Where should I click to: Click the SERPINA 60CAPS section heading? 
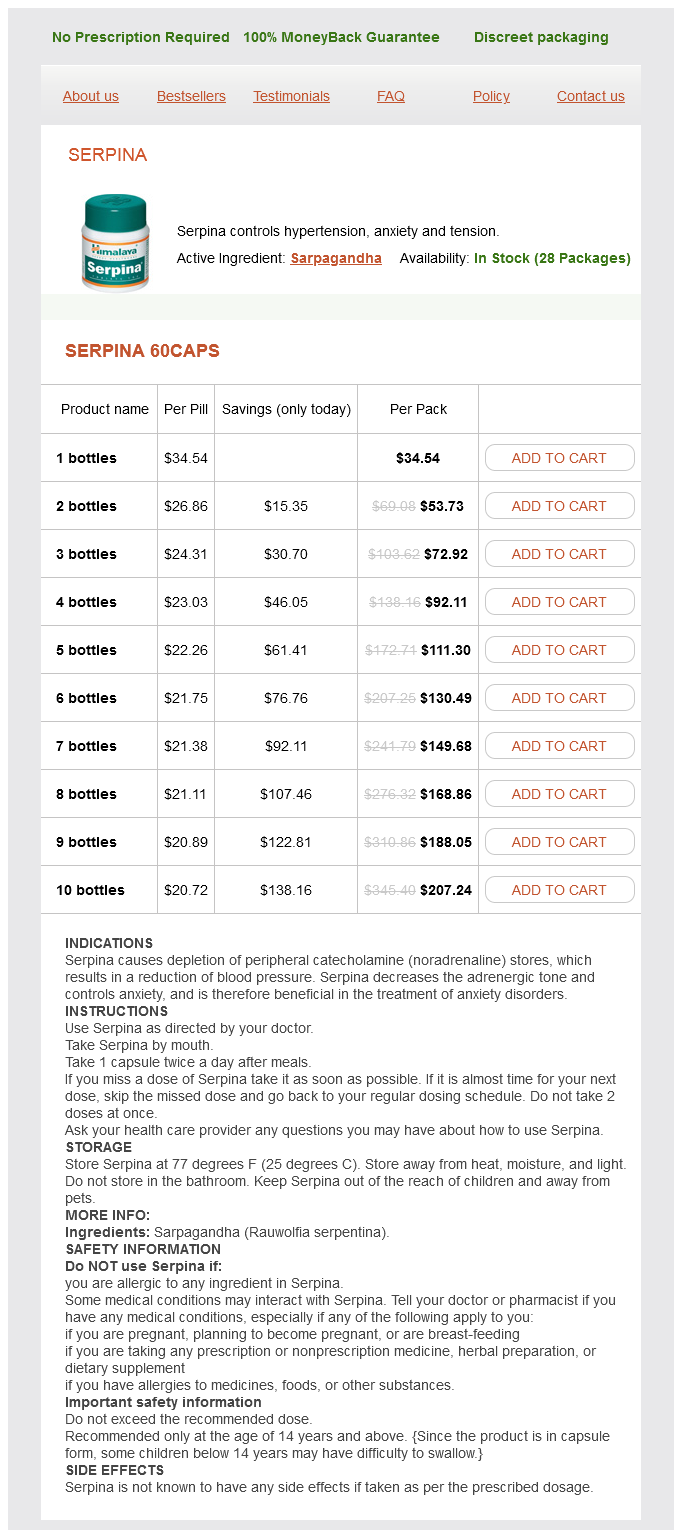(142, 351)
